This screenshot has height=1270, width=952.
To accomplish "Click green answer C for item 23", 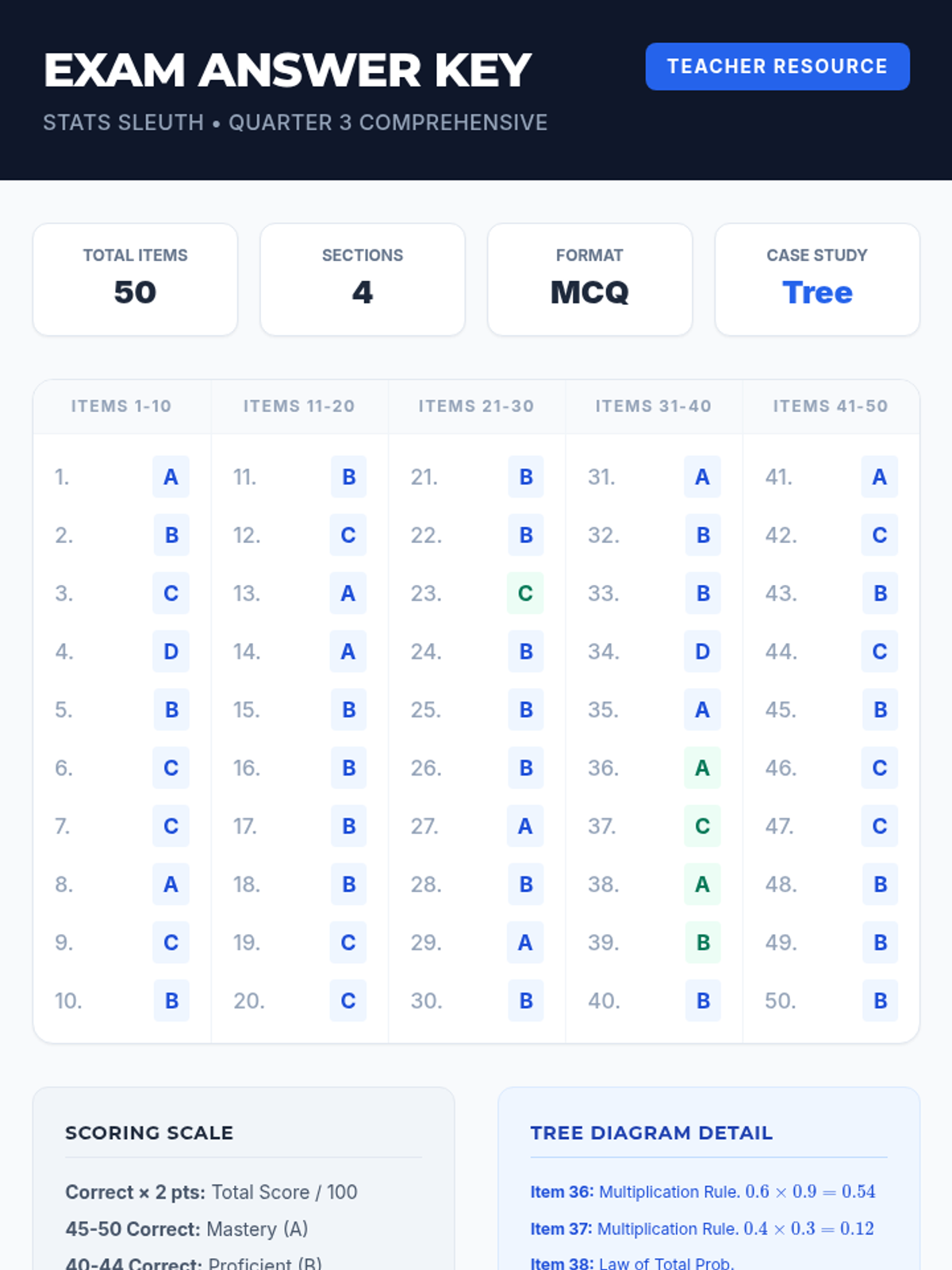I will coord(525,594).
